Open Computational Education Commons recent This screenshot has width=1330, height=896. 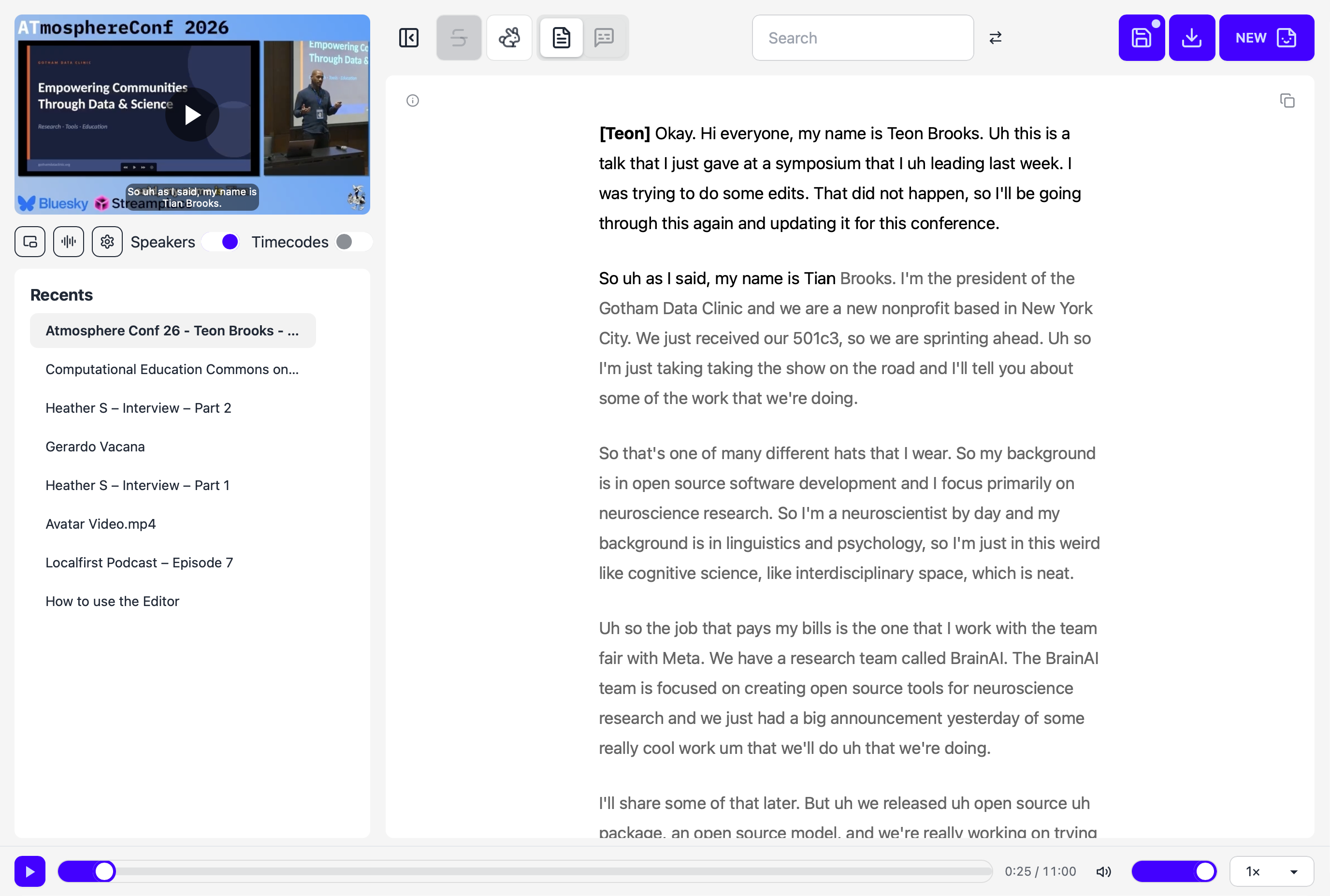click(x=173, y=369)
